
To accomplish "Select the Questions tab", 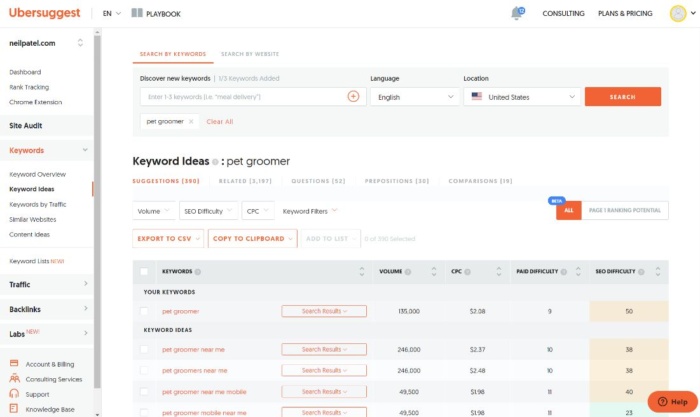I will point(318,181).
